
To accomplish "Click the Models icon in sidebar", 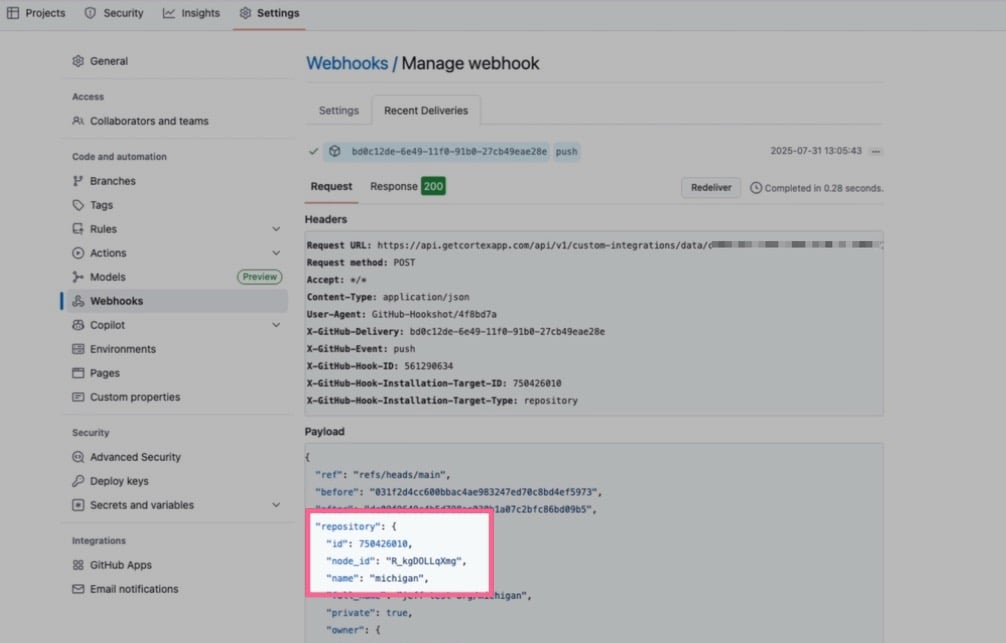I will tap(78, 277).
